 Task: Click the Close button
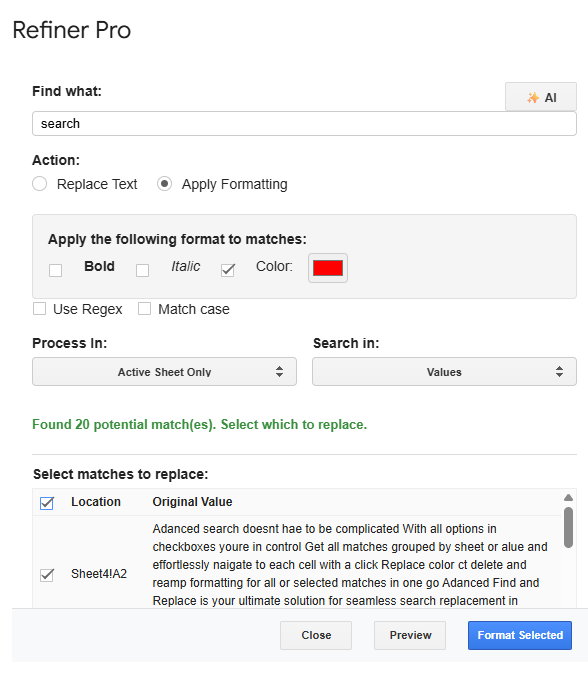click(x=316, y=635)
